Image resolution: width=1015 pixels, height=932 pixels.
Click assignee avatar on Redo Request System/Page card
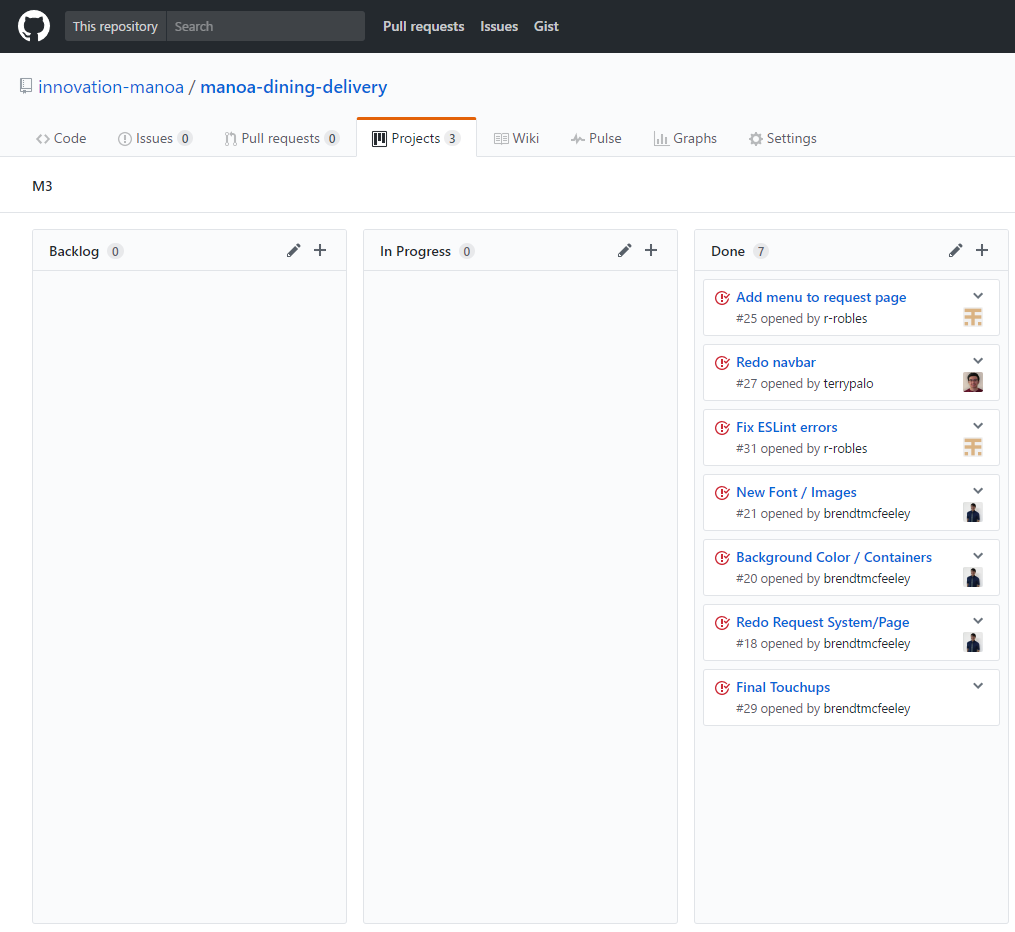click(973, 642)
